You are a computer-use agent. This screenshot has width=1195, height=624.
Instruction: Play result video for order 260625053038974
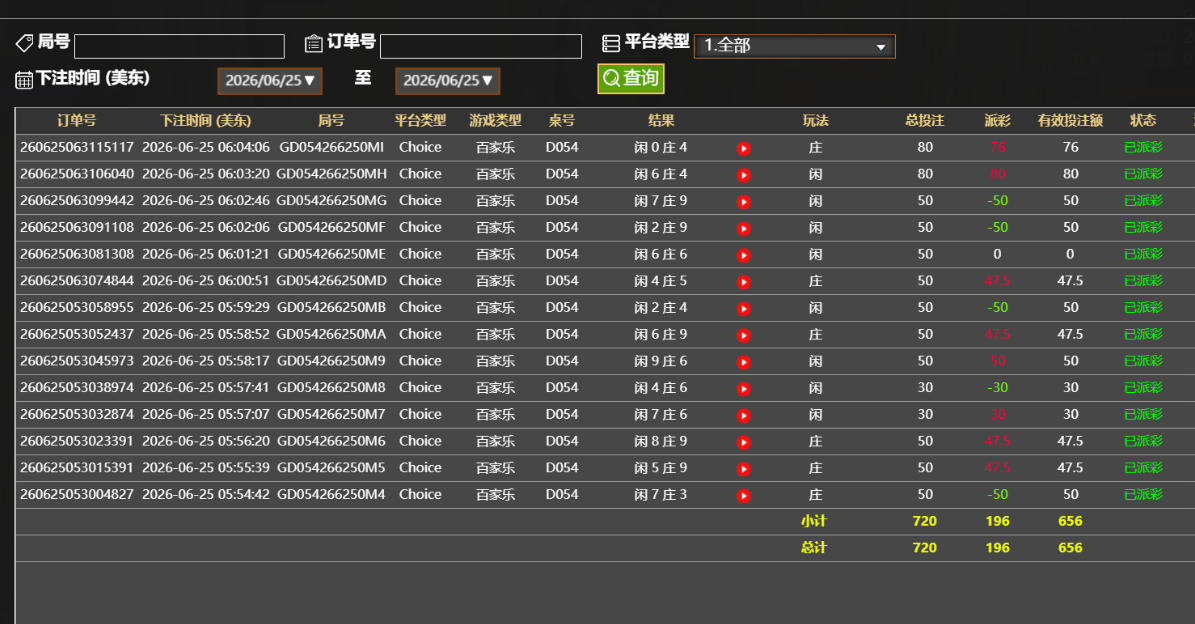tap(744, 389)
